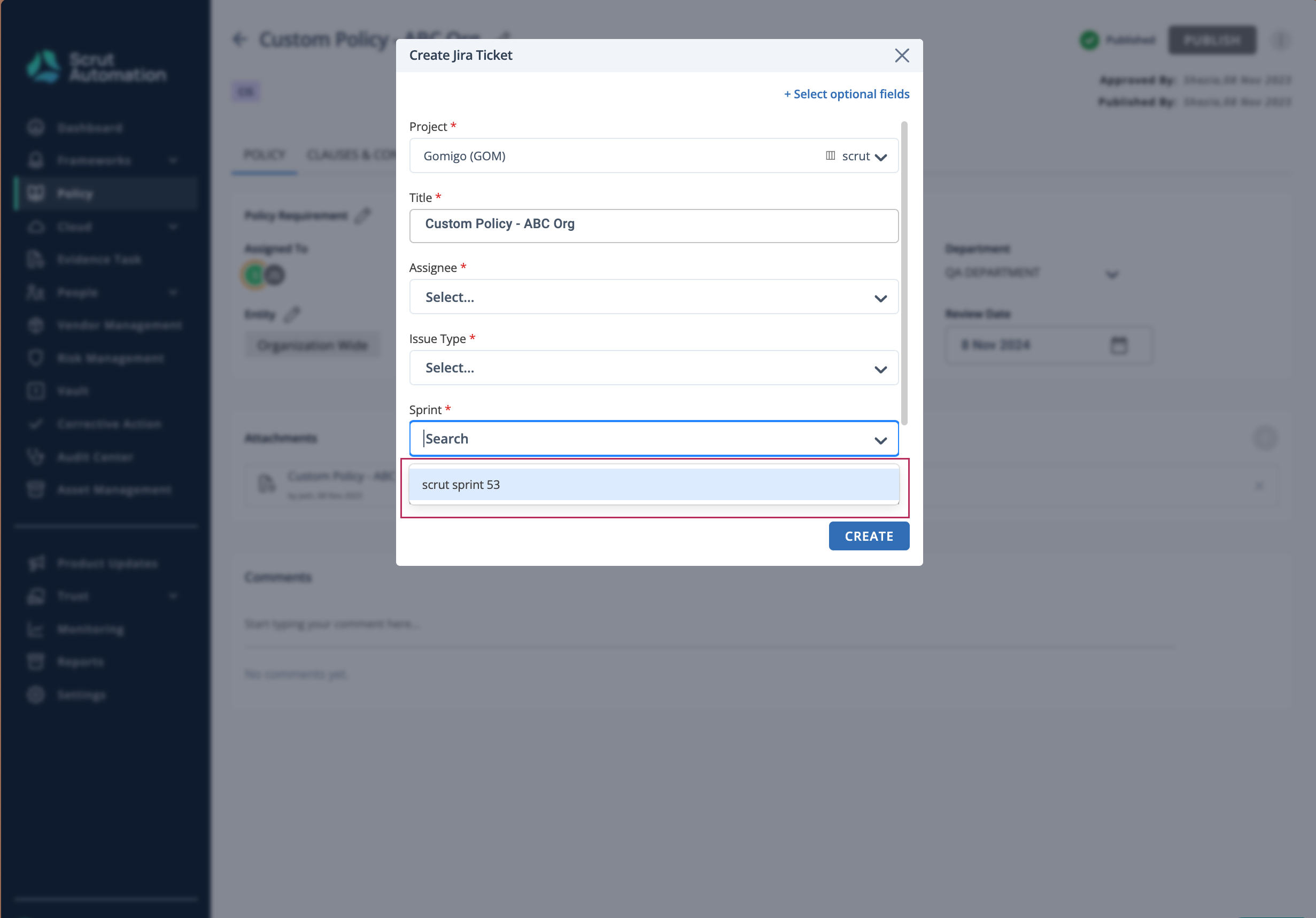Click the comment input field
Image resolution: width=1316 pixels, height=918 pixels.
(710, 624)
